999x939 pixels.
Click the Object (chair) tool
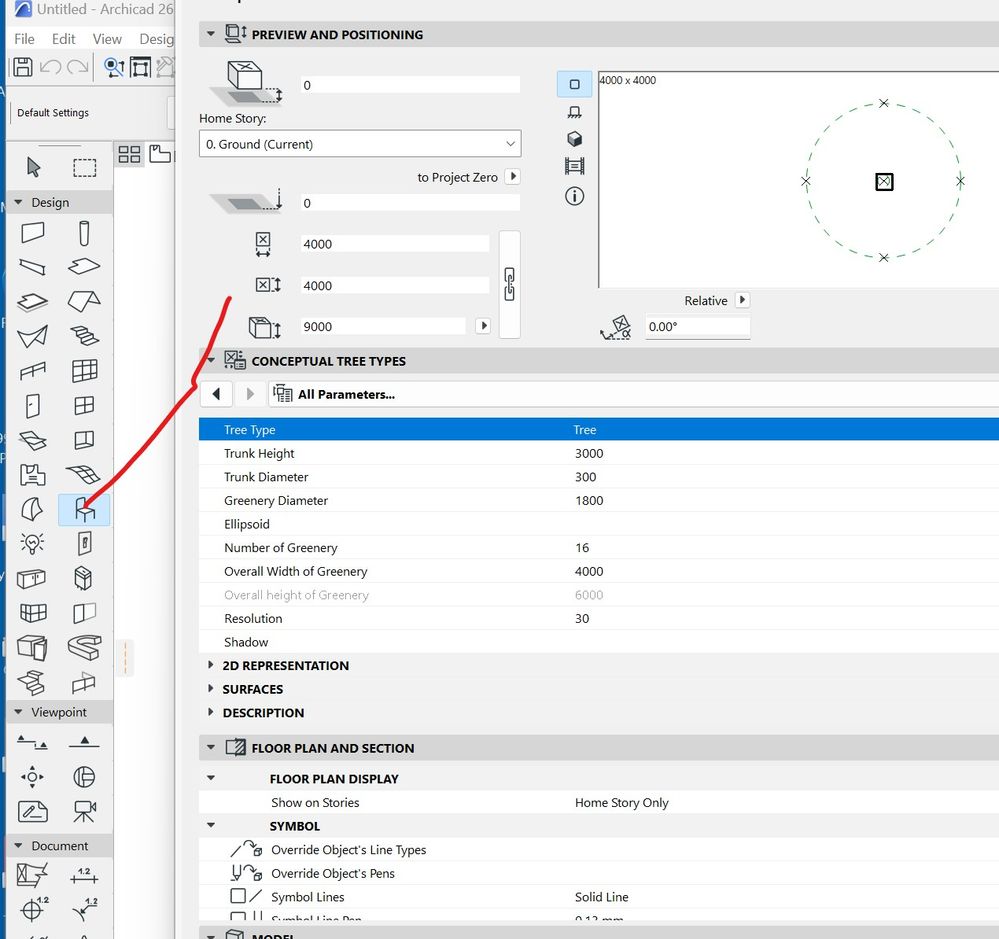tap(84, 510)
